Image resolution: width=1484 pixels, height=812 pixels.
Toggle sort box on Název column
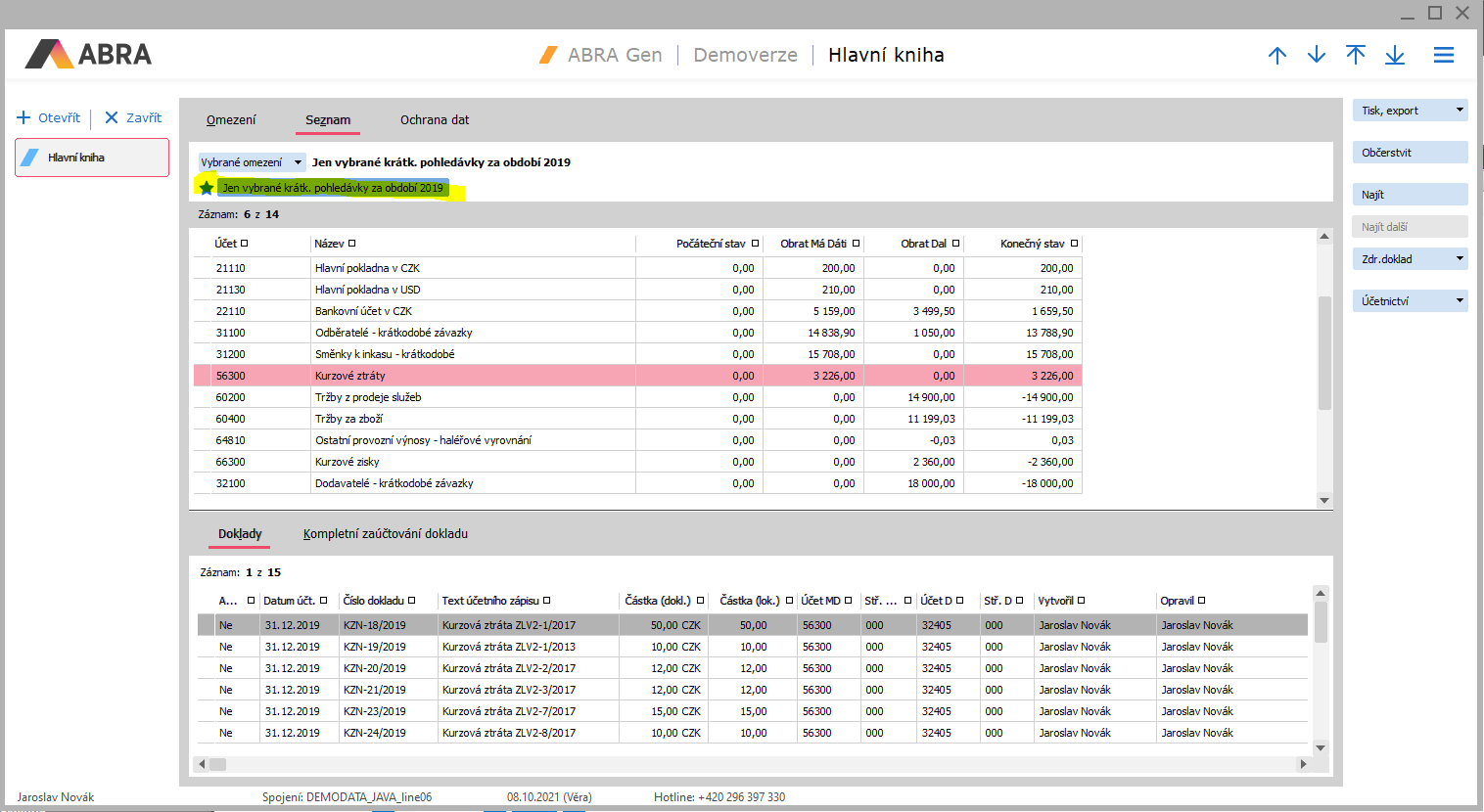coord(352,244)
